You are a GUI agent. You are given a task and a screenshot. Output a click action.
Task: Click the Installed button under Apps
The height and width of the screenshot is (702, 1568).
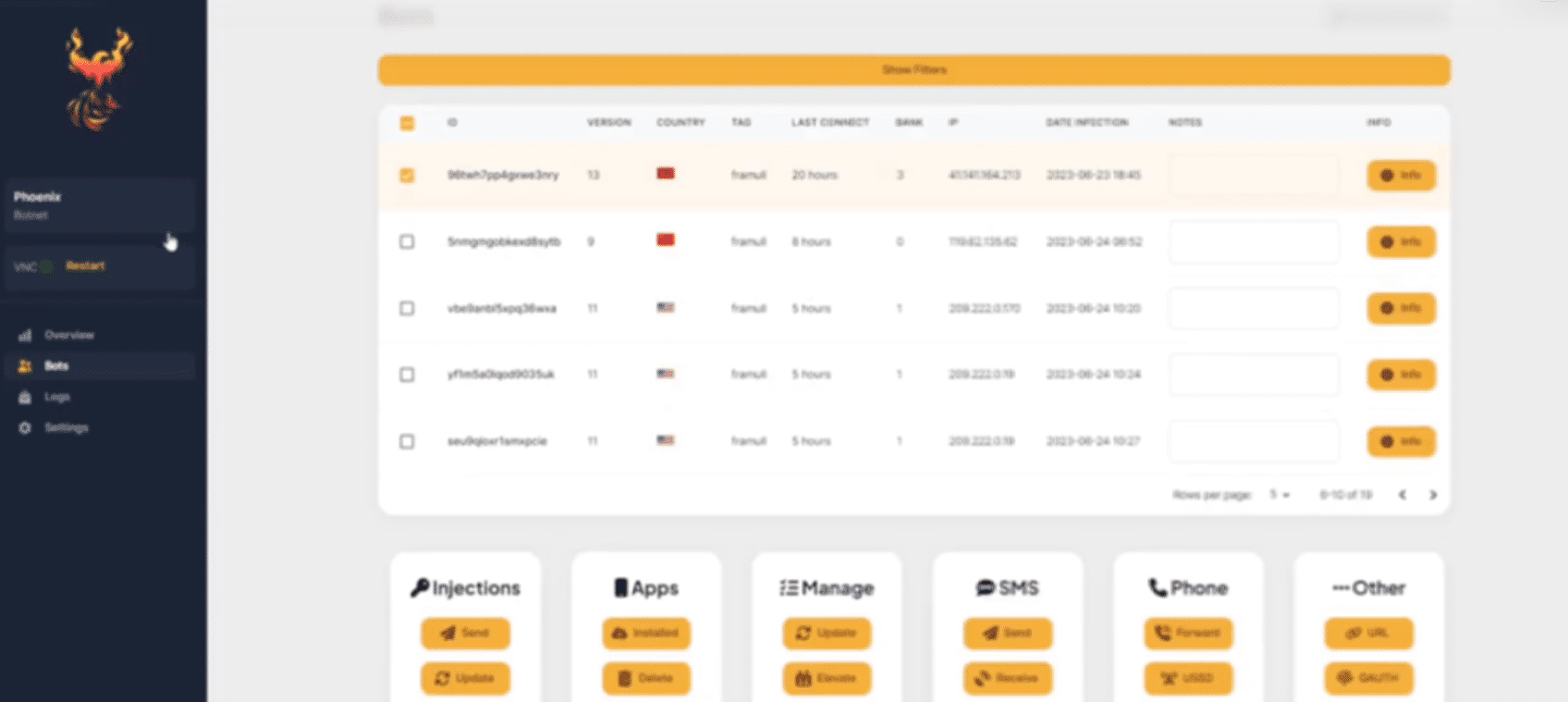tap(646, 634)
